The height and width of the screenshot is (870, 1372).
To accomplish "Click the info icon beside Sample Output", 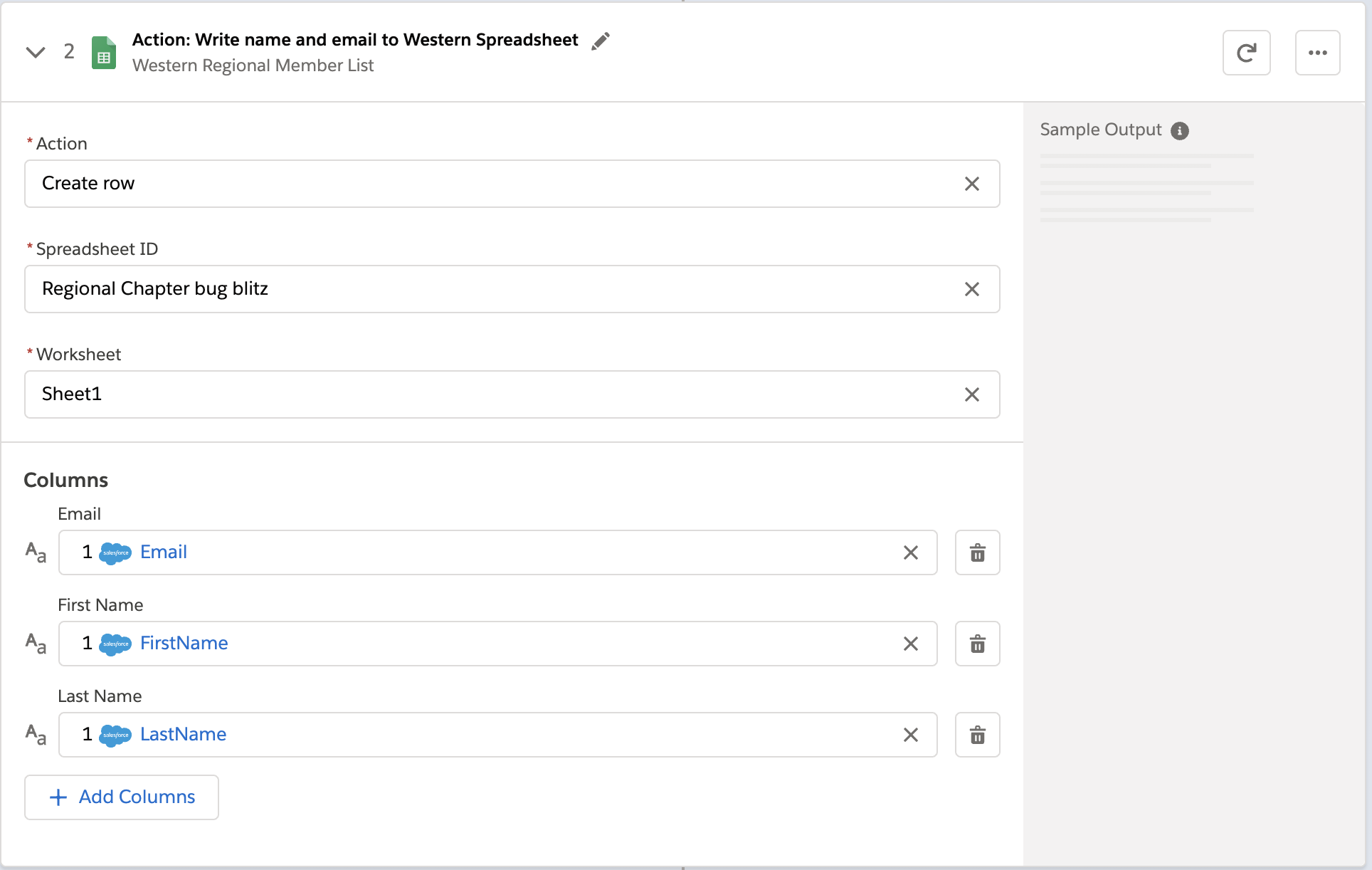I will pos(1181,130).
